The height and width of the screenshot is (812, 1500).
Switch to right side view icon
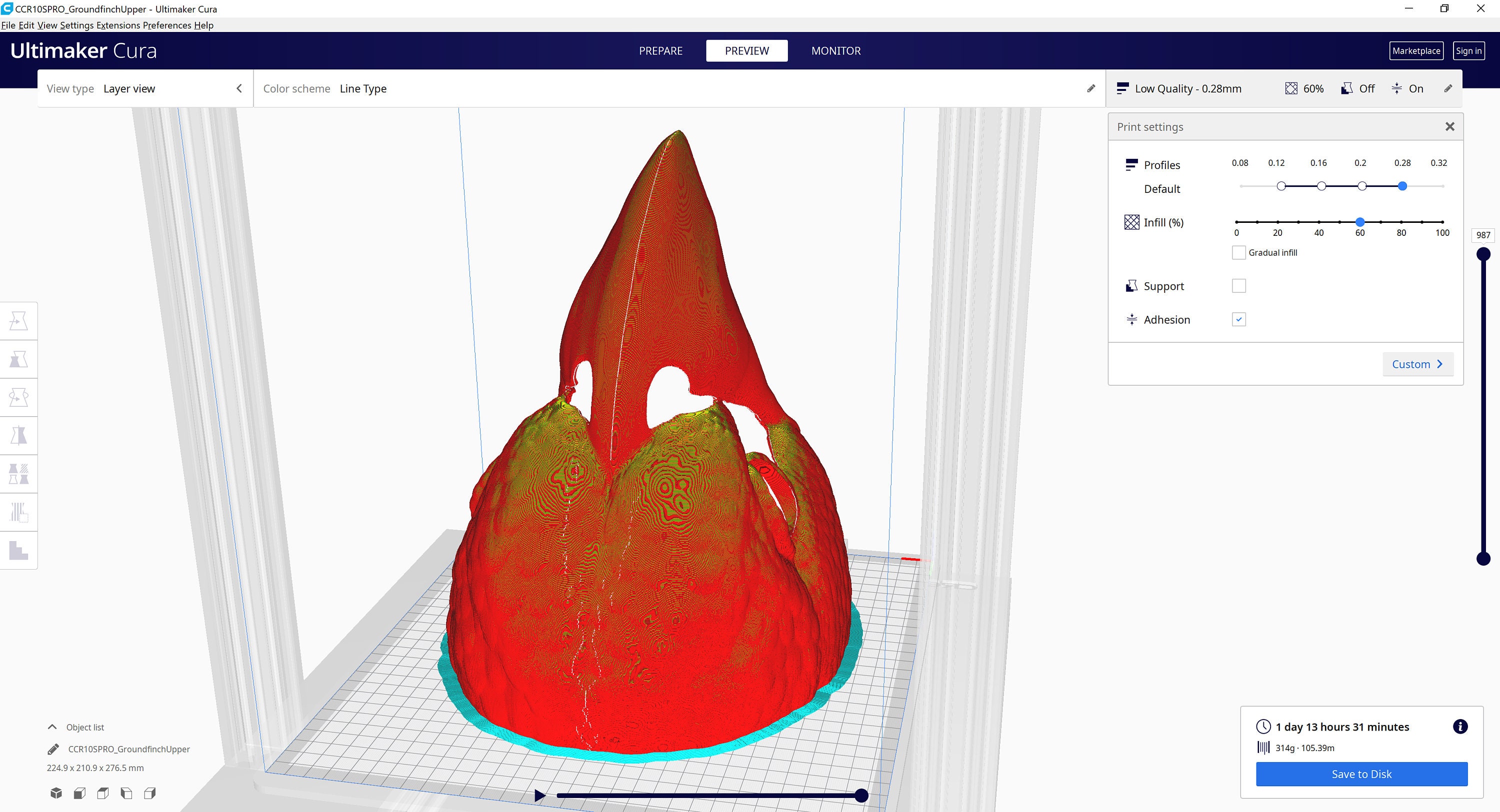[149, 793]
